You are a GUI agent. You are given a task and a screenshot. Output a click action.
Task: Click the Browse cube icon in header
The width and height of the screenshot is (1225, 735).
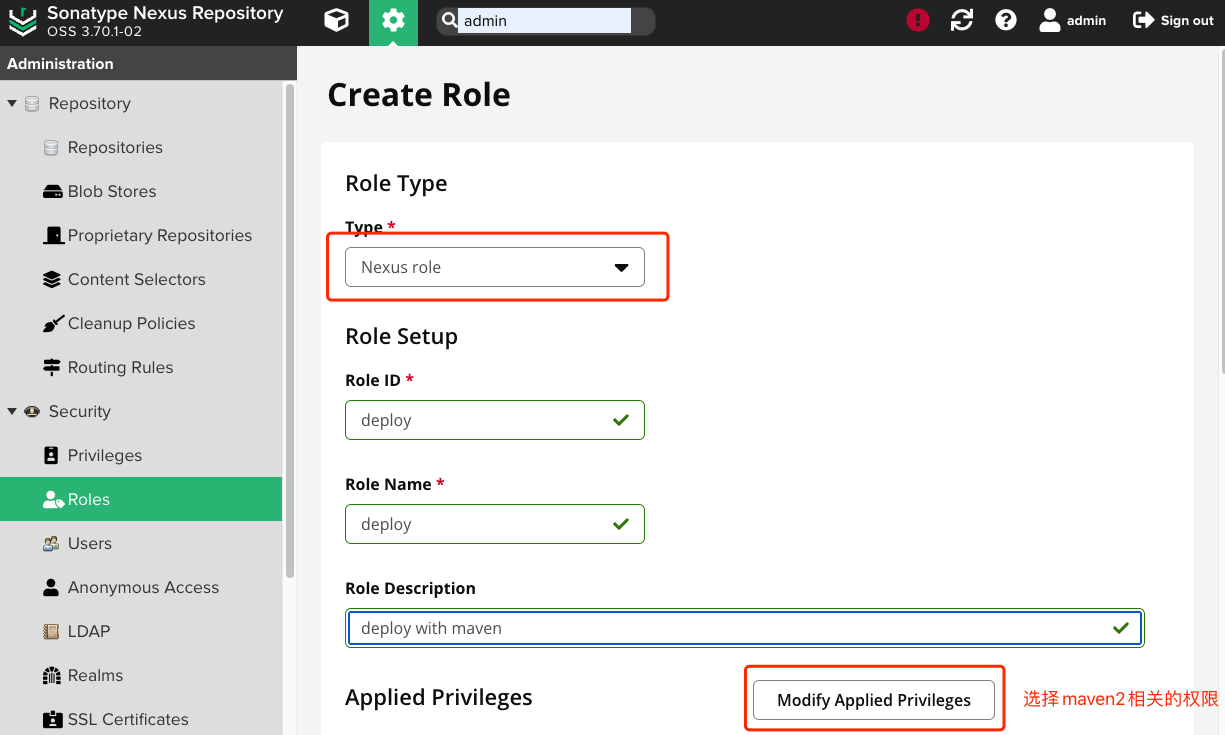[x=337, y=21]
